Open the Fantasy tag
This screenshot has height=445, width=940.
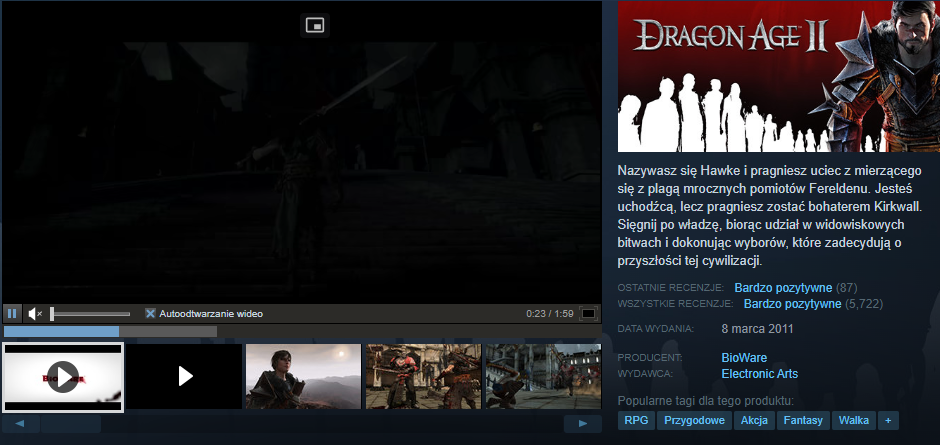tap(802, 420)
